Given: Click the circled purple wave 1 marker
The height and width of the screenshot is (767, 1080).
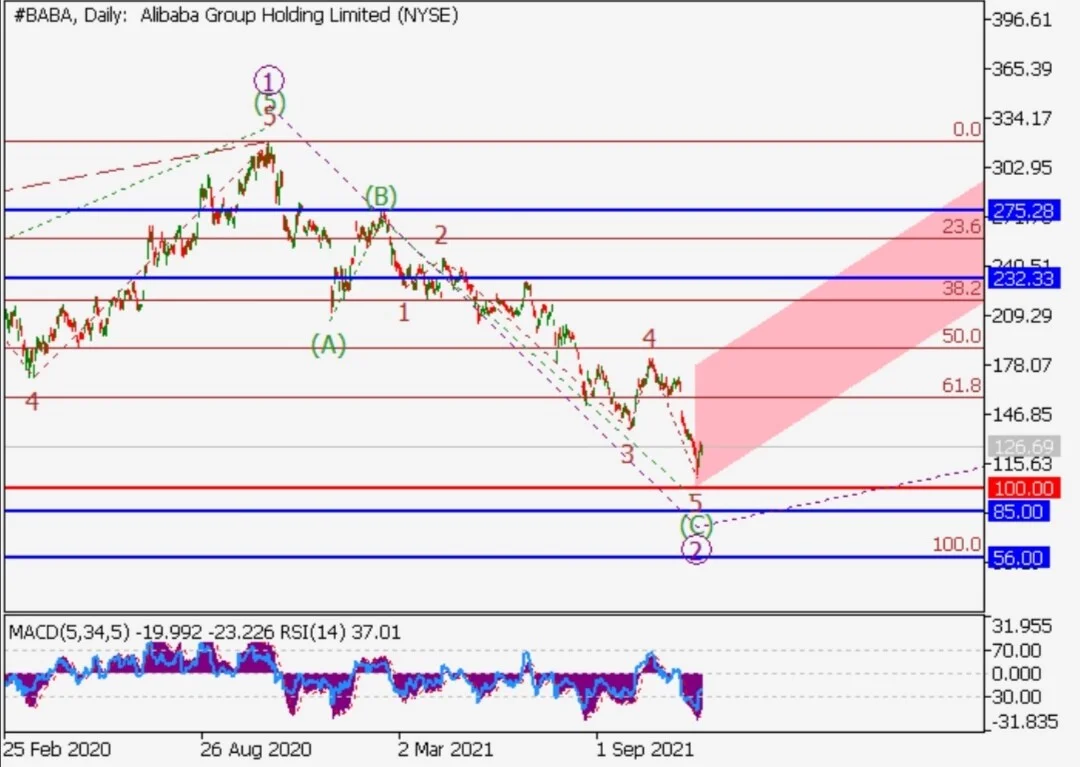Looking at the screenshot, I should (x=269, y=81).
